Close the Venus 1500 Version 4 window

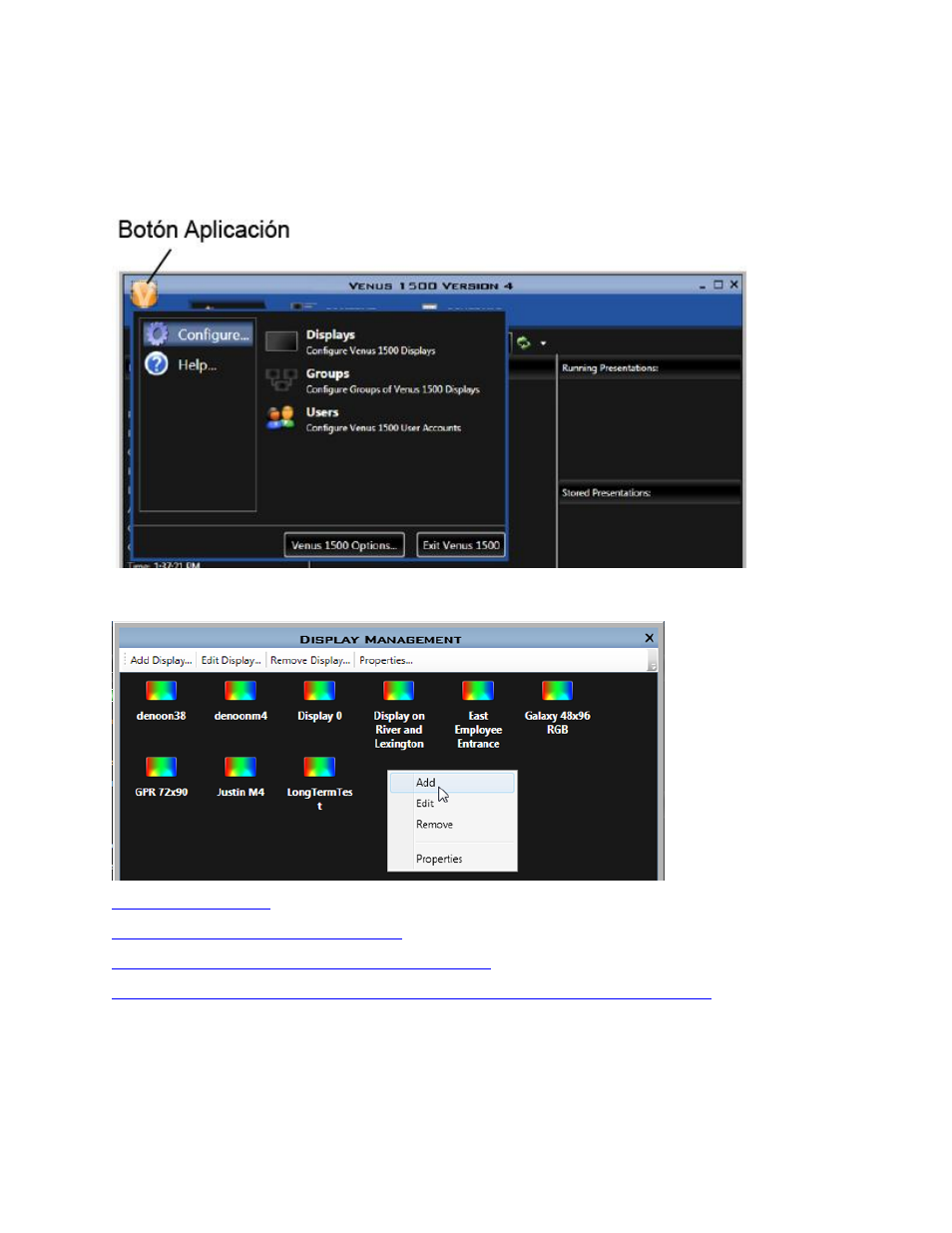734,285
